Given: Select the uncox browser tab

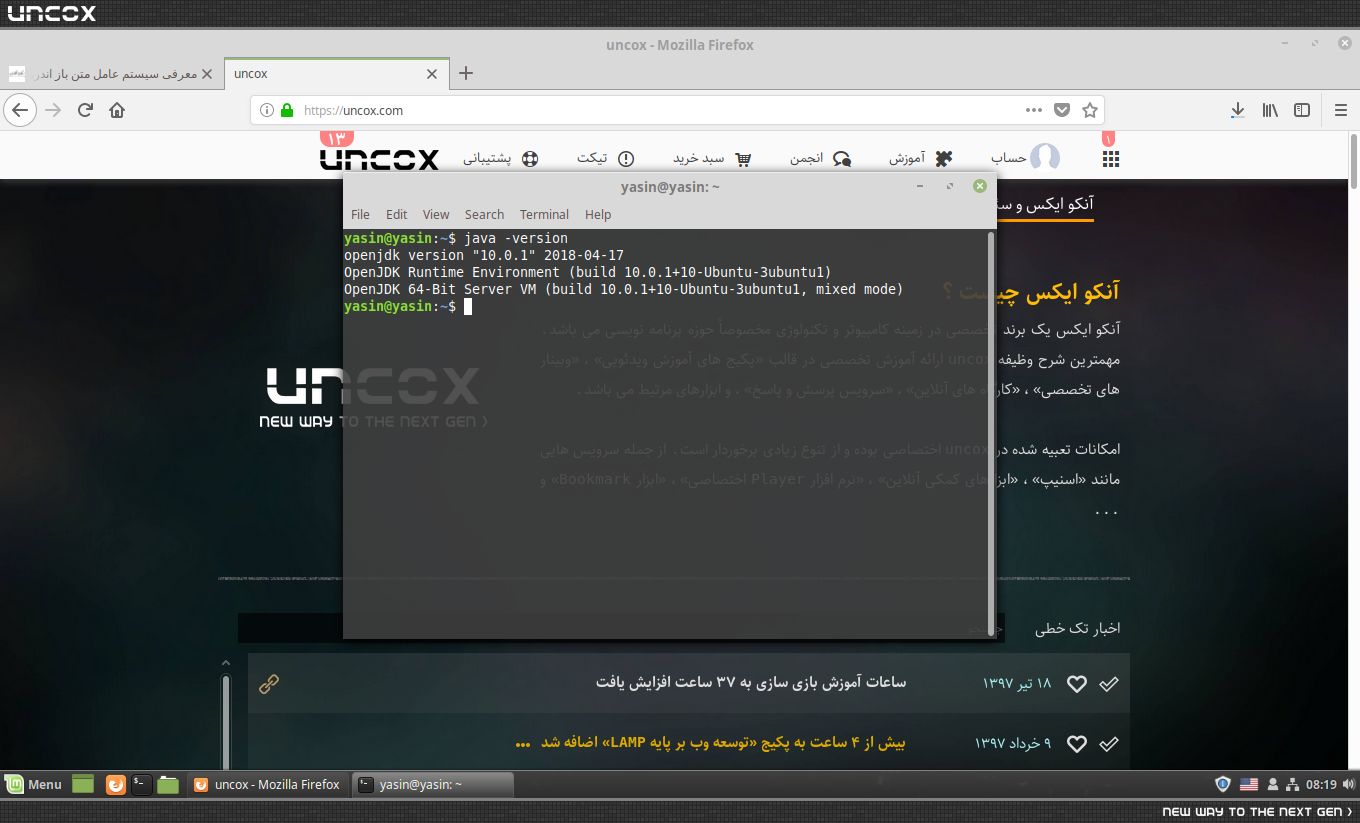Looking at the screenshot, I should coord(335,74).
